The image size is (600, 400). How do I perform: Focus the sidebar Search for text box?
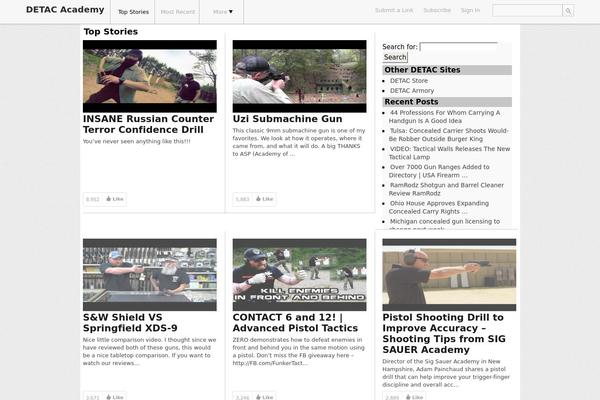(x=458, y=47)
